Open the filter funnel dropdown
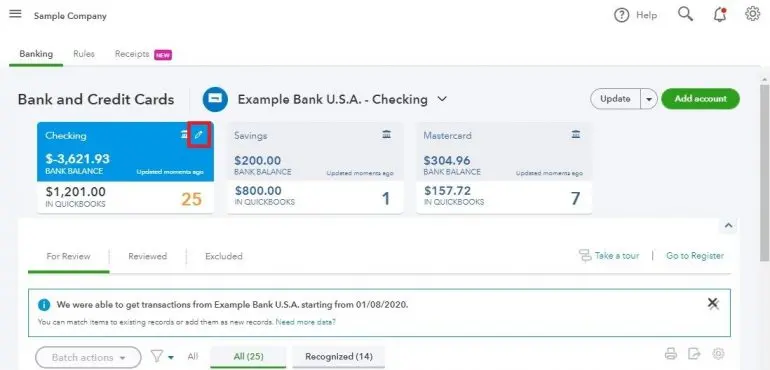The height and width of the screenshot is (370, 770). pyautogui.click(x=162, y=356)
